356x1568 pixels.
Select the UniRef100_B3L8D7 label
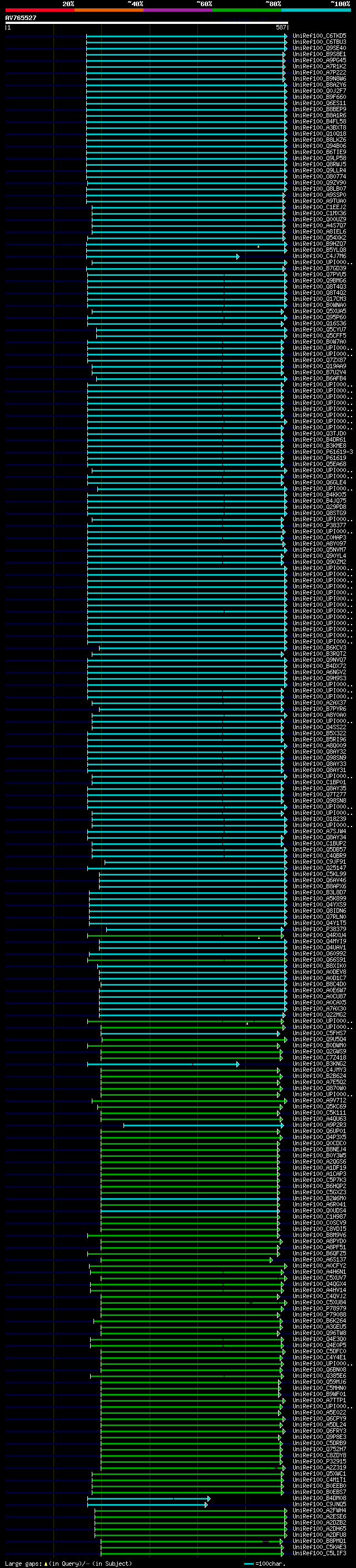(x=319, y=892)
